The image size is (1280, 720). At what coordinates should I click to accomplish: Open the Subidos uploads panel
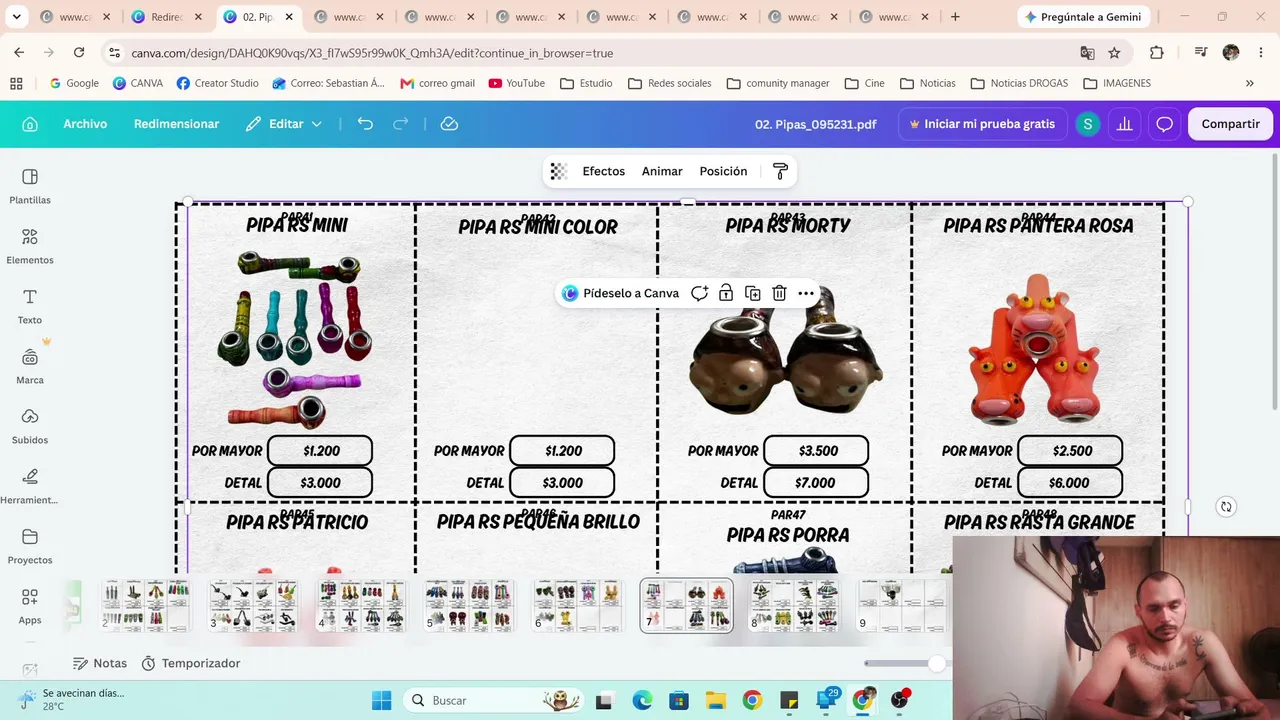tap(30, 426)
